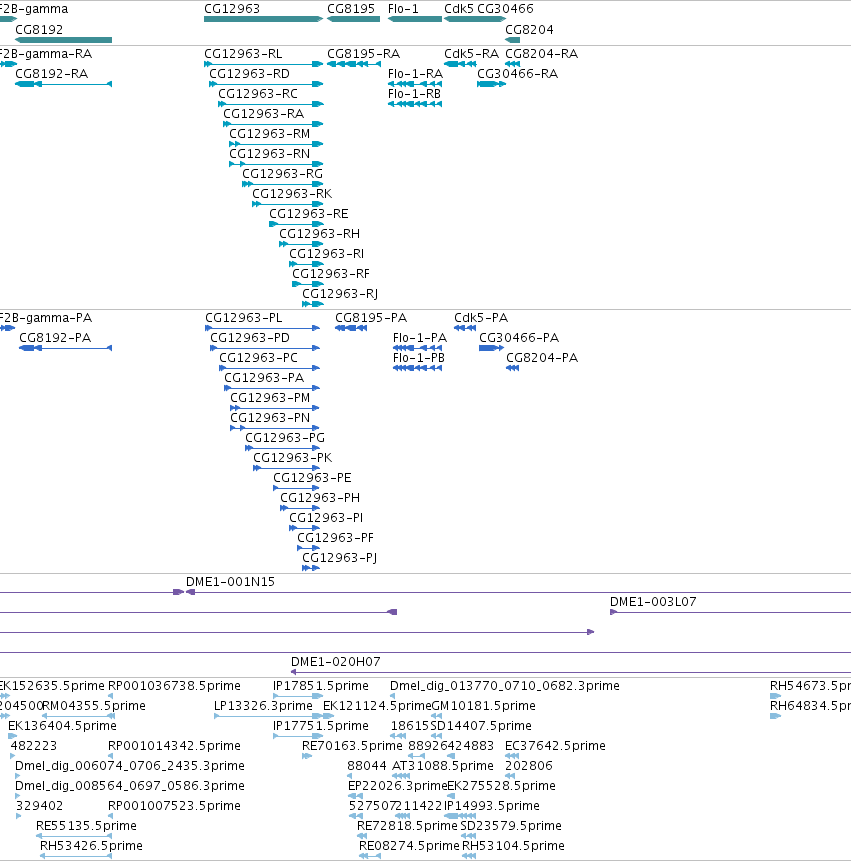Click the Cdk5-RA transcript
Screen dimensions: 851x861
pyautogui.click(x=460, y=64)
